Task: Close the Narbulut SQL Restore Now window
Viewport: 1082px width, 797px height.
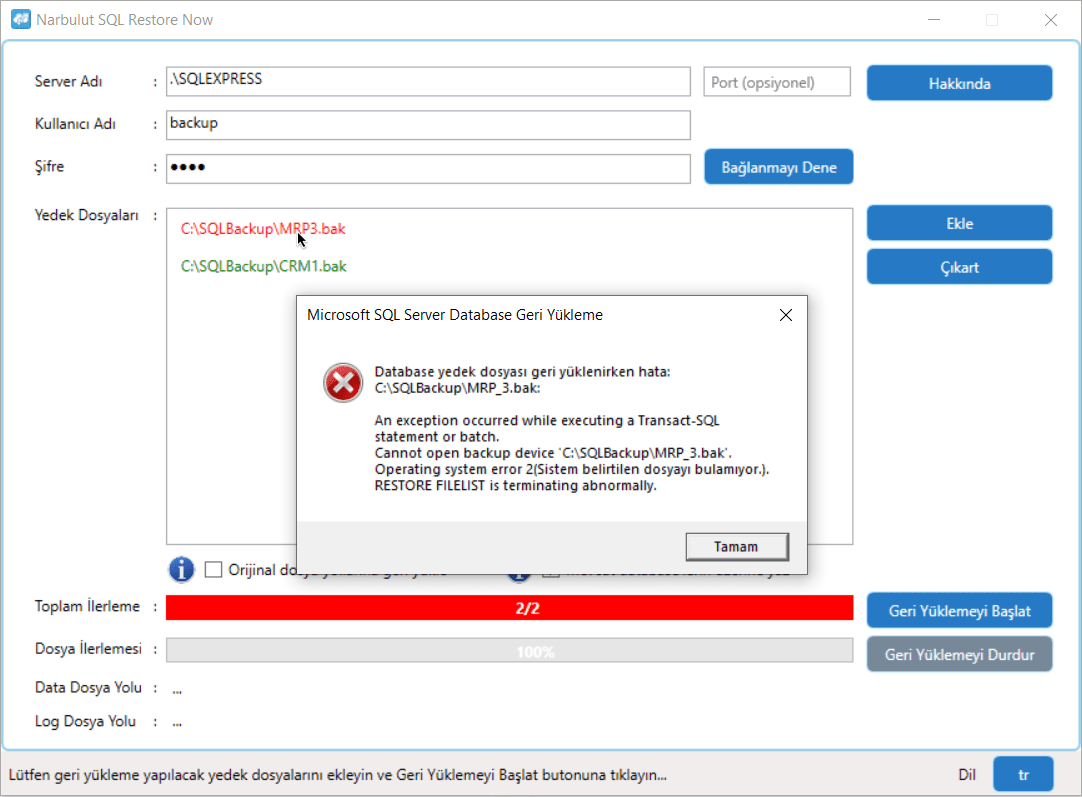Action: click(x=1050, y=20)
